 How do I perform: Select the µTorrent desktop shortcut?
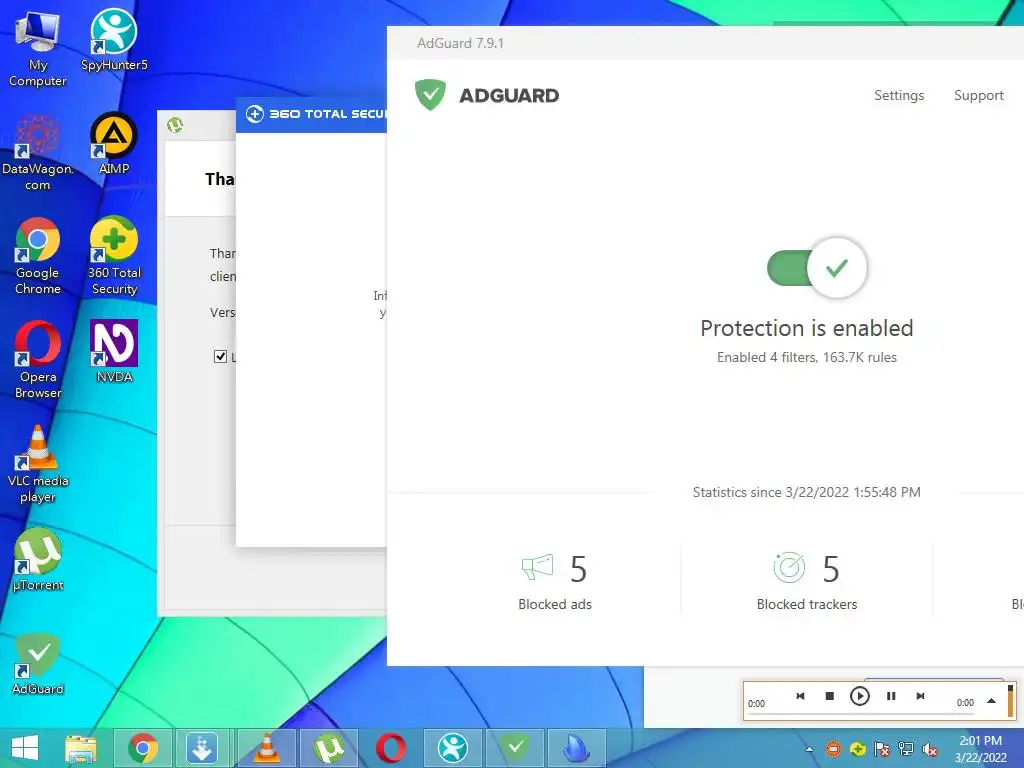pos(38,560)
